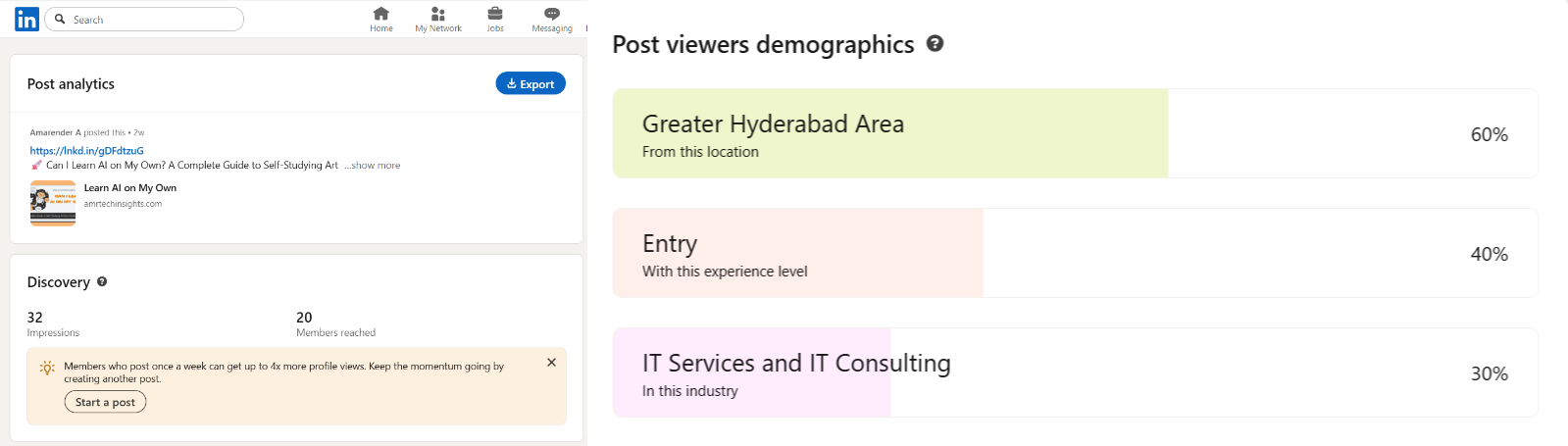
Task: Open Messaging from the top navigation
Action: (x=552, y=14)
